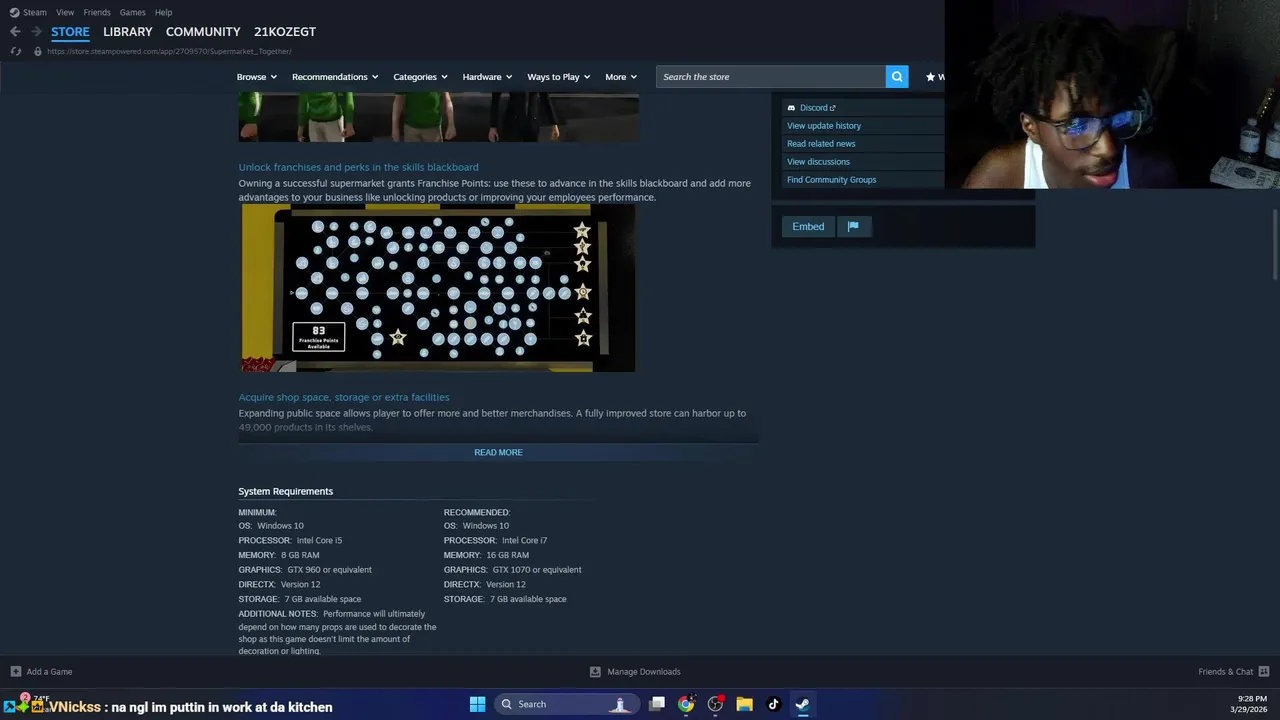Click 'Acquire shop space' heading
This screenshot has height=720, width=1280.
(x=344, y=397)
